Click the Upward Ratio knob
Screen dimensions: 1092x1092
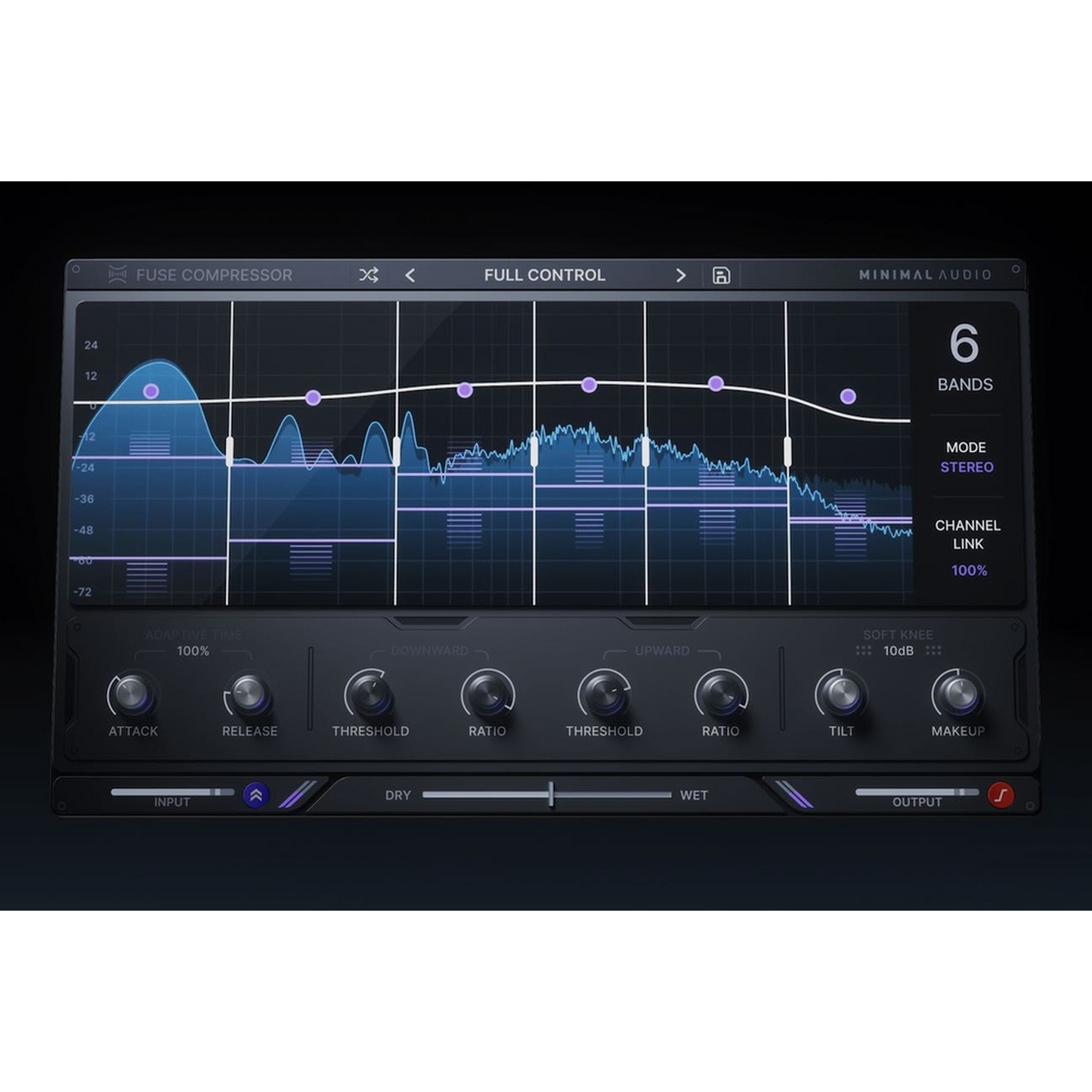(720, 694)
